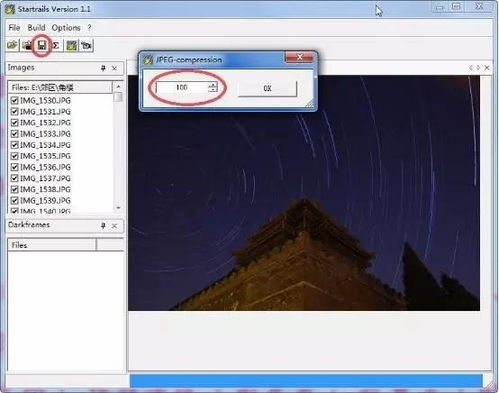Image resolution: width=499 pixels, height=393 pixels.
Task: Open the File menu
Action: coord(14,28)
